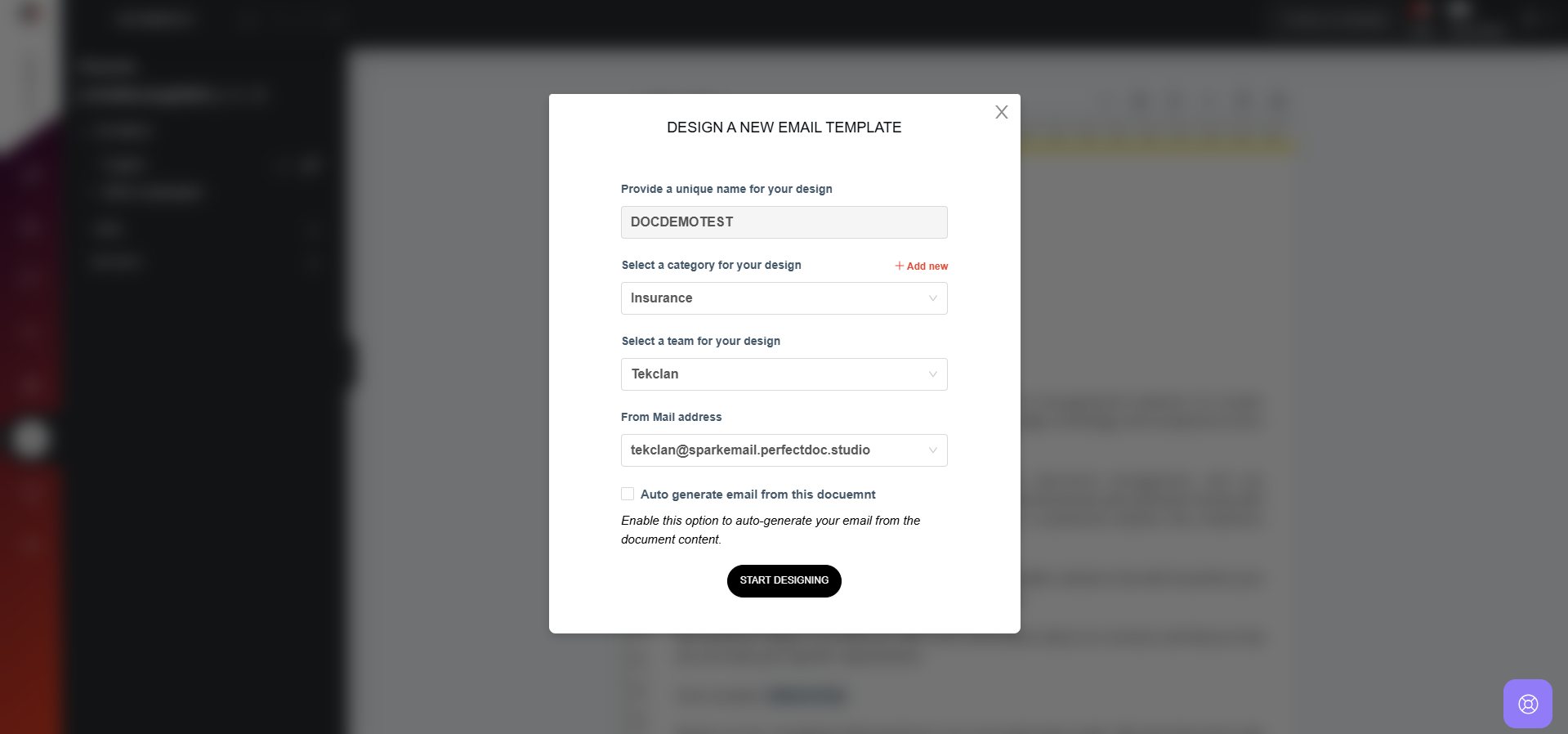Click the blurred white circle sidebar icon

click(x=30, y=439)
